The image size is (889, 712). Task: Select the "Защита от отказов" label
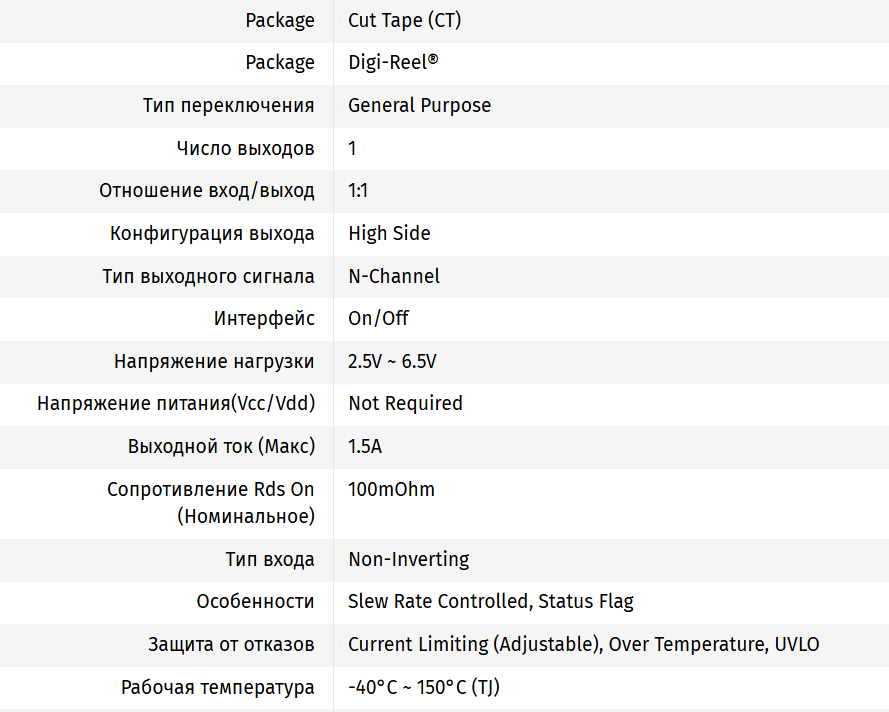[231, 645]
